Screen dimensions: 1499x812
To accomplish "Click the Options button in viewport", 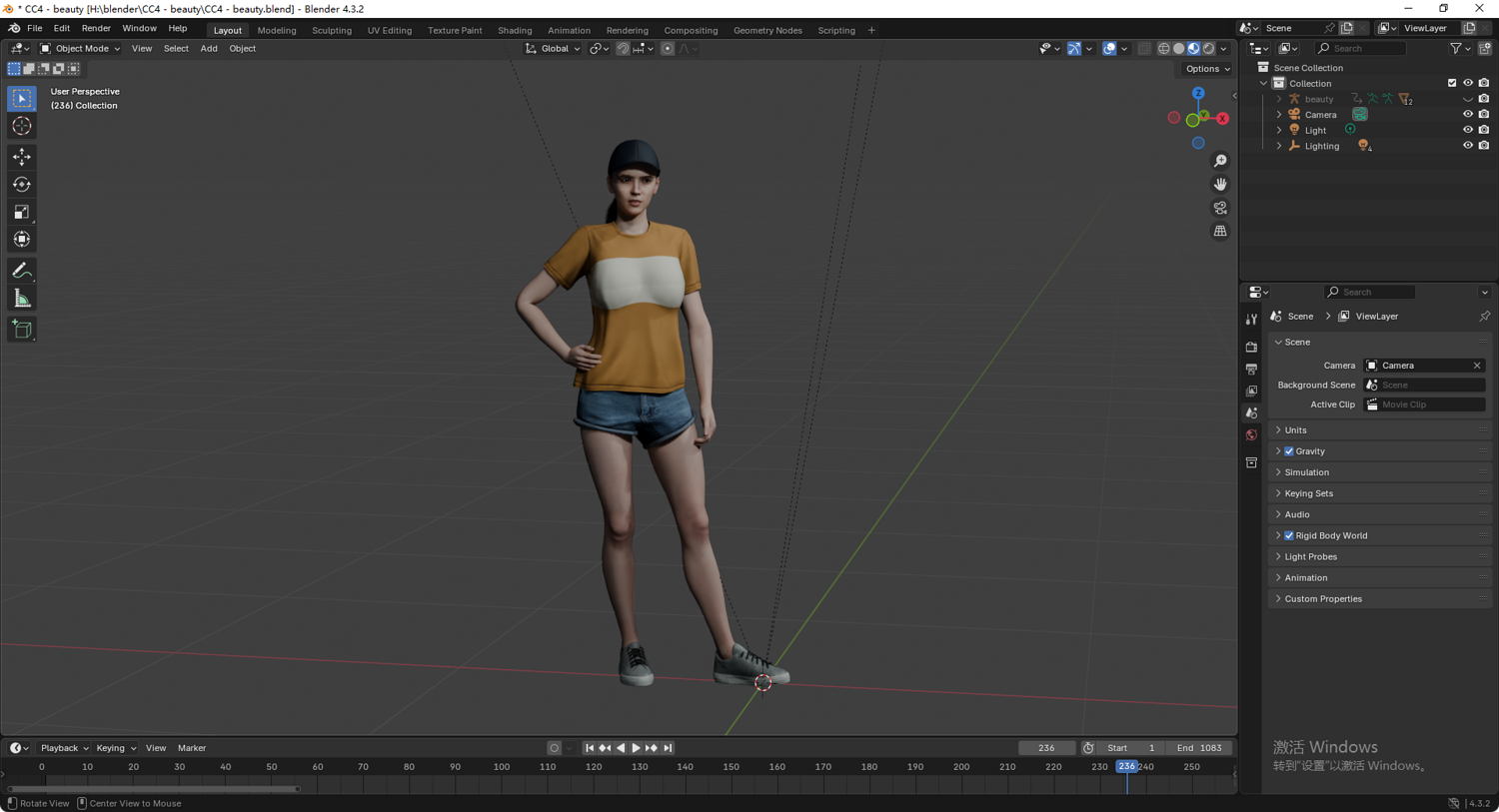I will [1206, 69].
